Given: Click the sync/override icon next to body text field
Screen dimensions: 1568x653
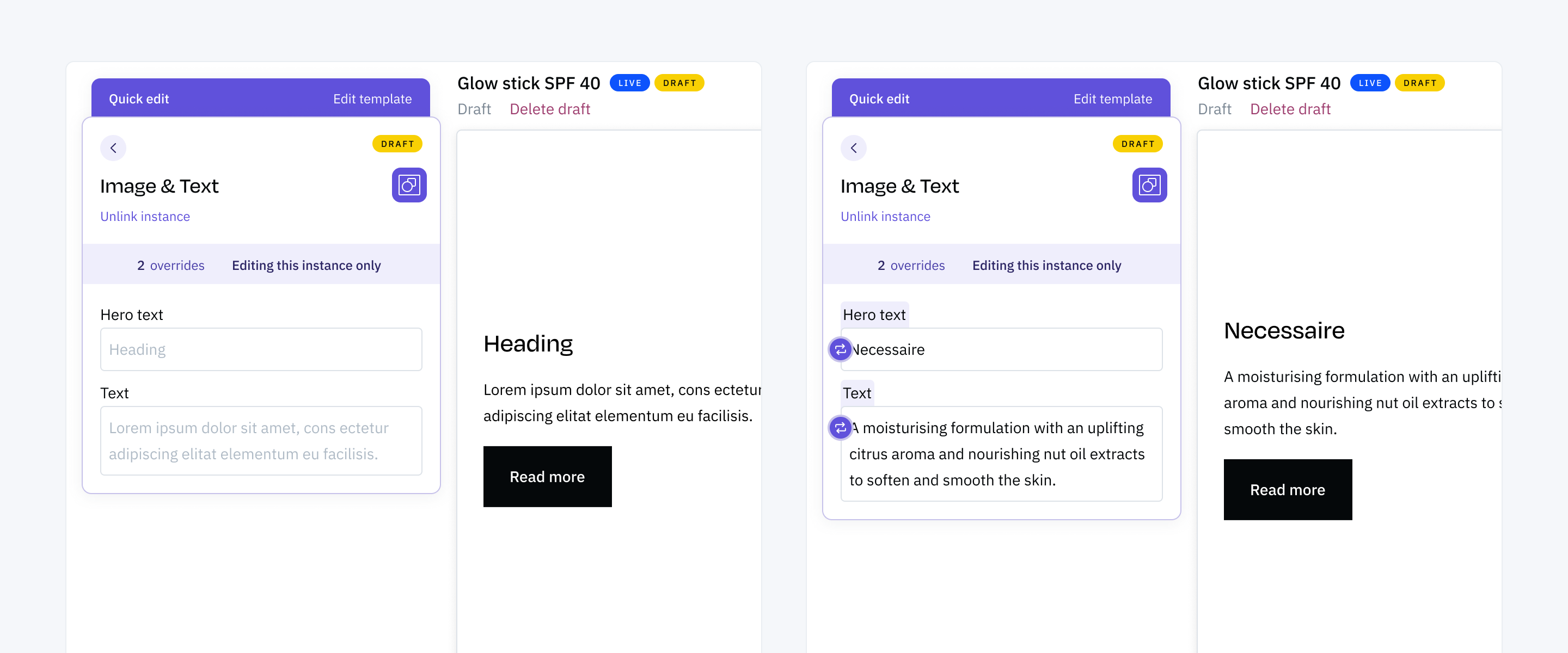Looking at the screenshot, I should 839,427.
